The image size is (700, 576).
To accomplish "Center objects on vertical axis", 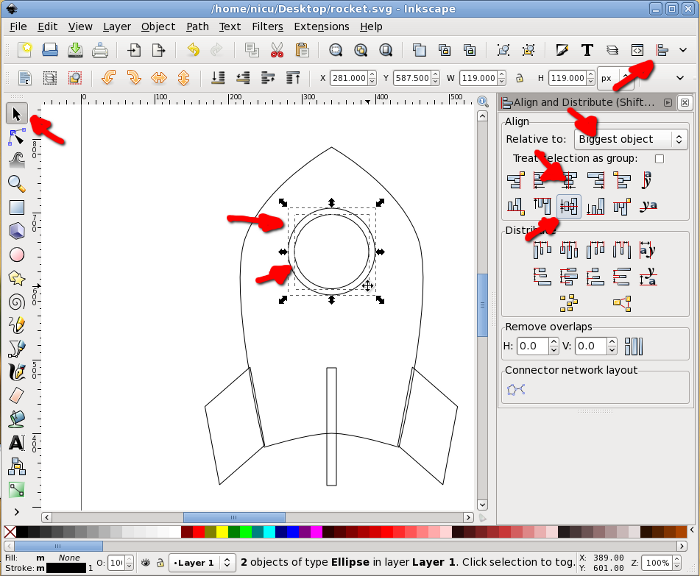I will coord(569,180).
